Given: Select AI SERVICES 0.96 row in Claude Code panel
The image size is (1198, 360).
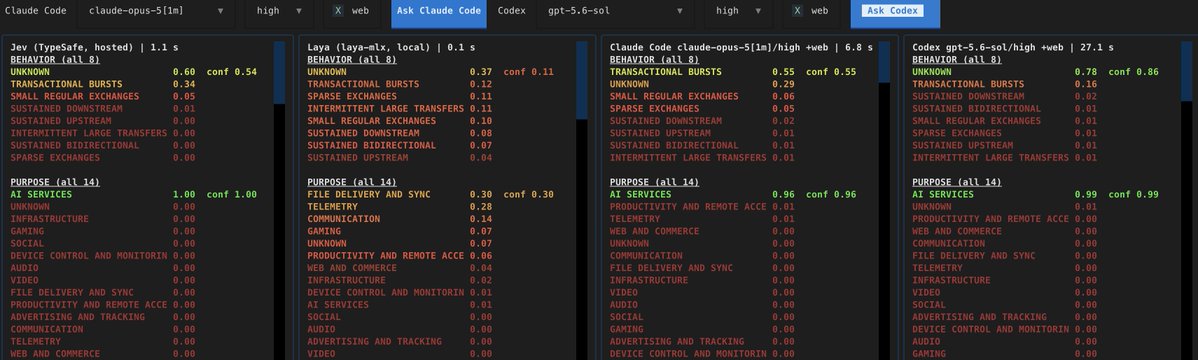Looking at the screenshot, I should 702,194.
